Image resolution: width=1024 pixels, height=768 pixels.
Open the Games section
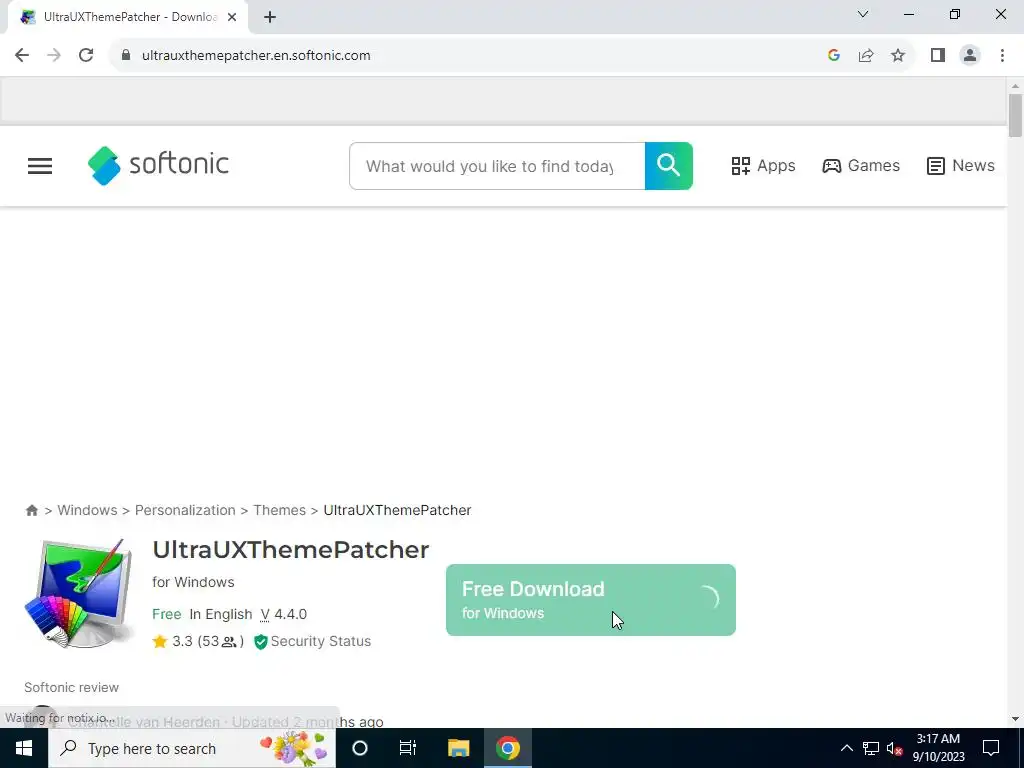(x=861, y=166)
